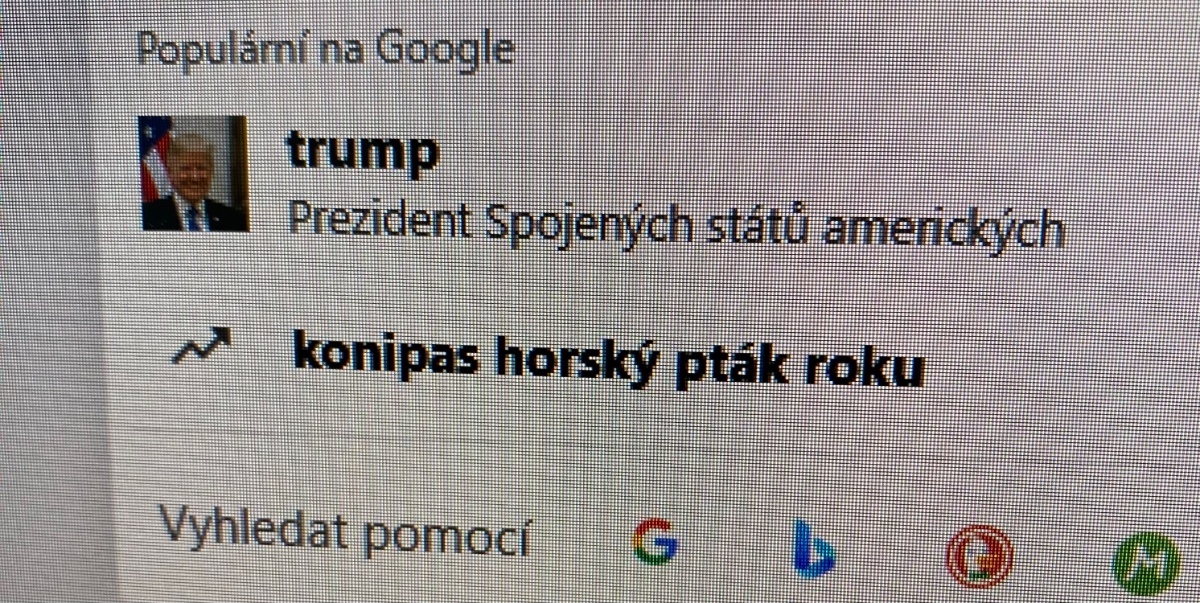The image size is (1200, 603).
Task: Click the multicolored G logo
Action: (x=656, y=542)
